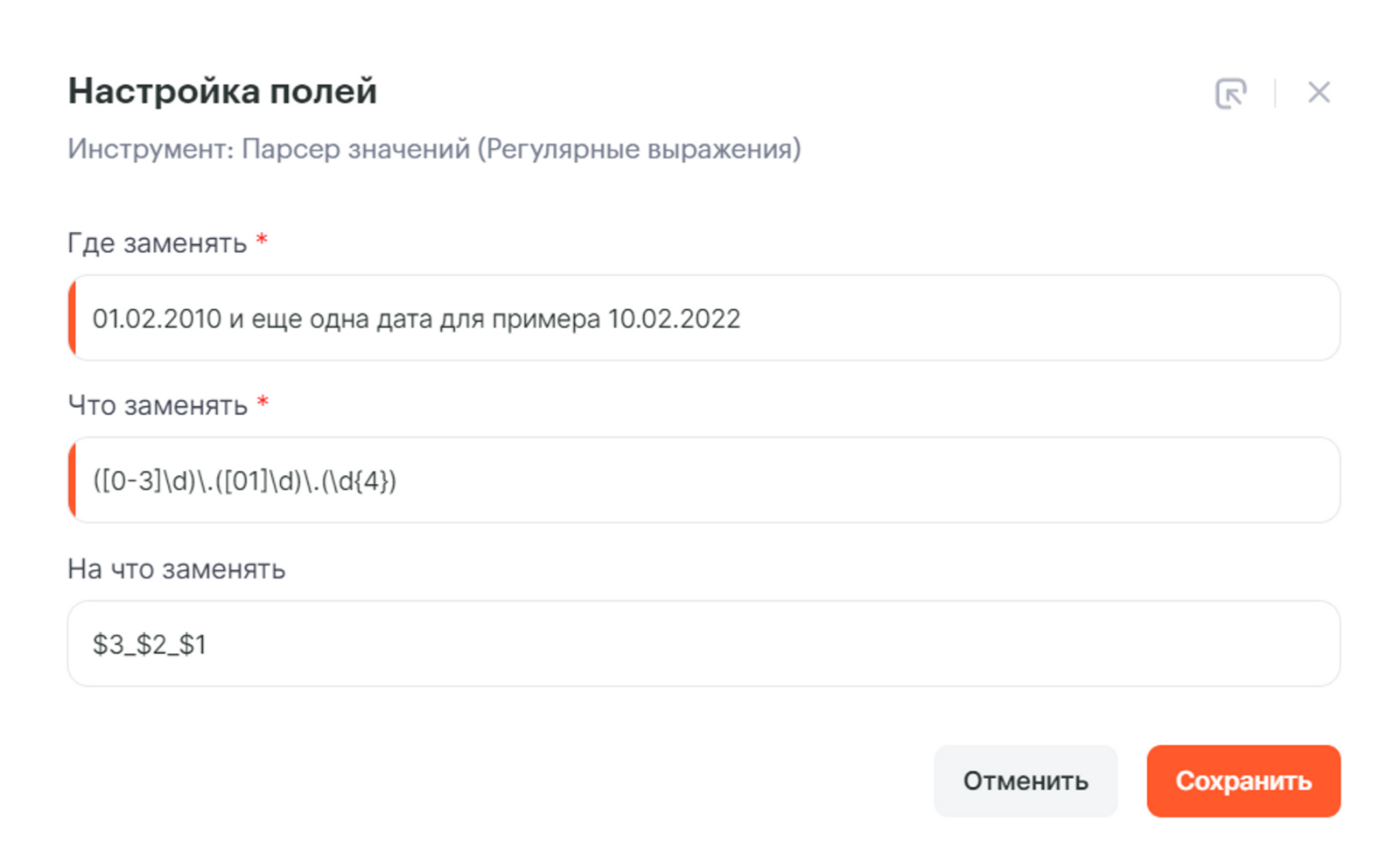Click the Где заменять label
This screenshot has height=849, width=1400.
157,242
